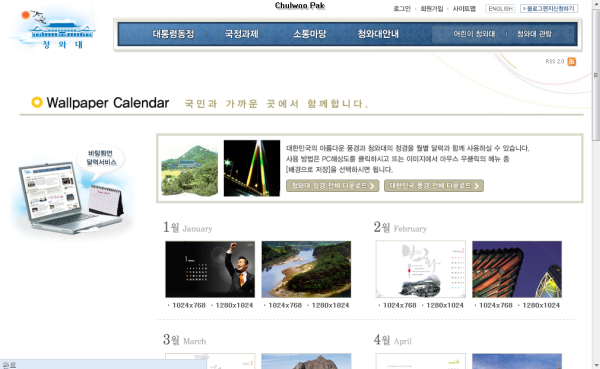Switch to the ENGLISH site
This screenshot has height=369, width=600.
[x=500, y=8]
